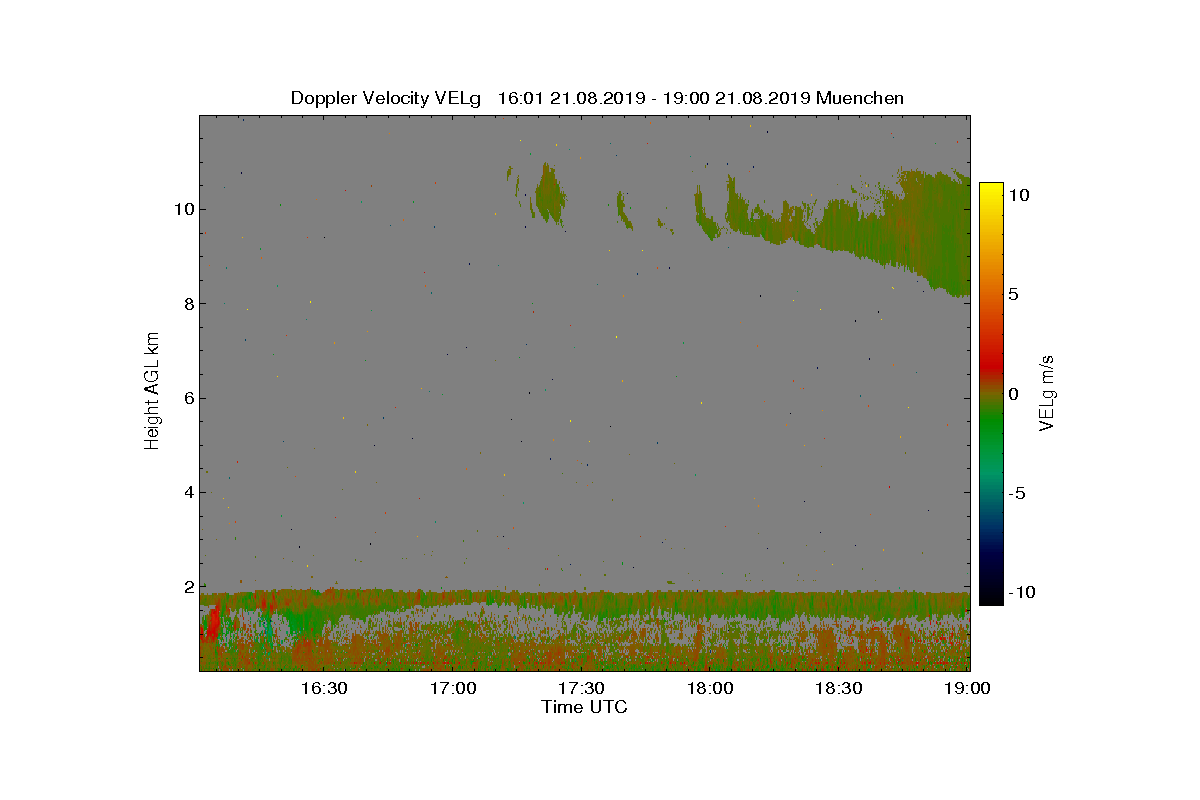1200x800 pixels.
Task: Click the 16:30 time axis label
Action: coord(324,689)
